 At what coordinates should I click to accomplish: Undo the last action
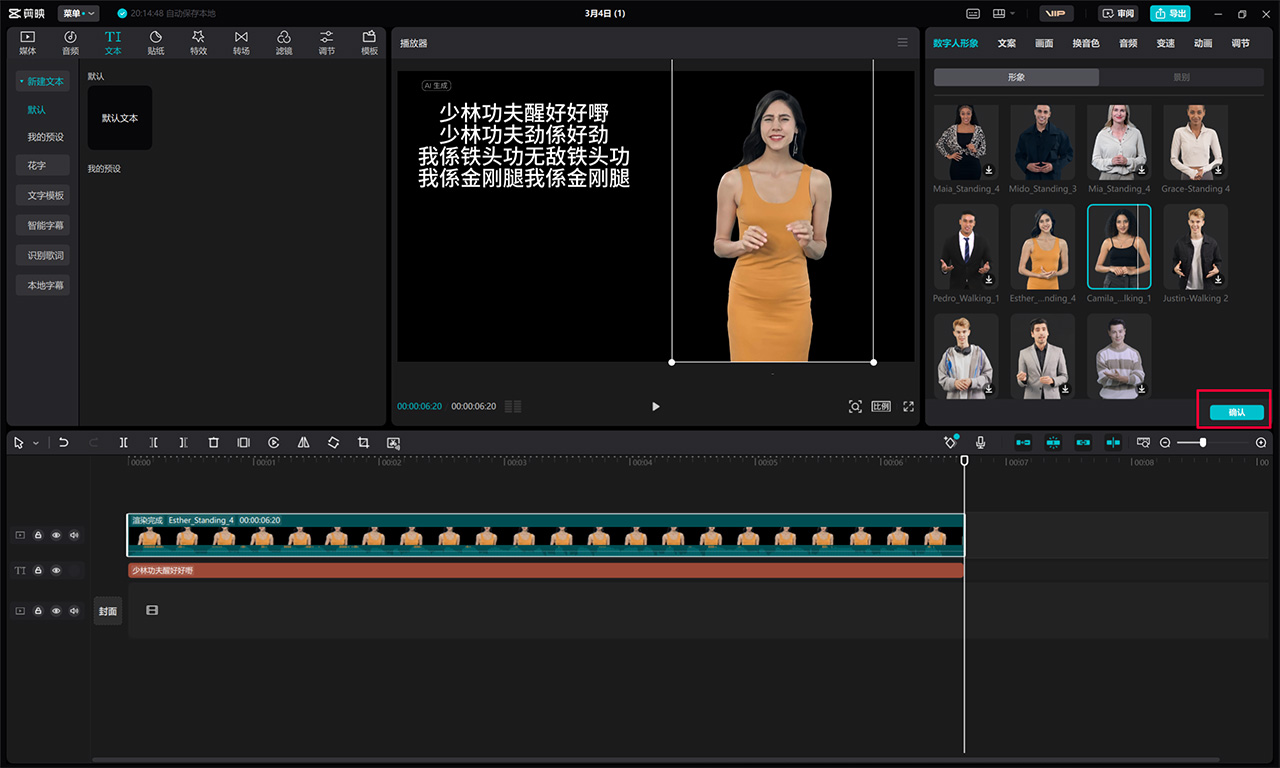(x=64, y=442)
